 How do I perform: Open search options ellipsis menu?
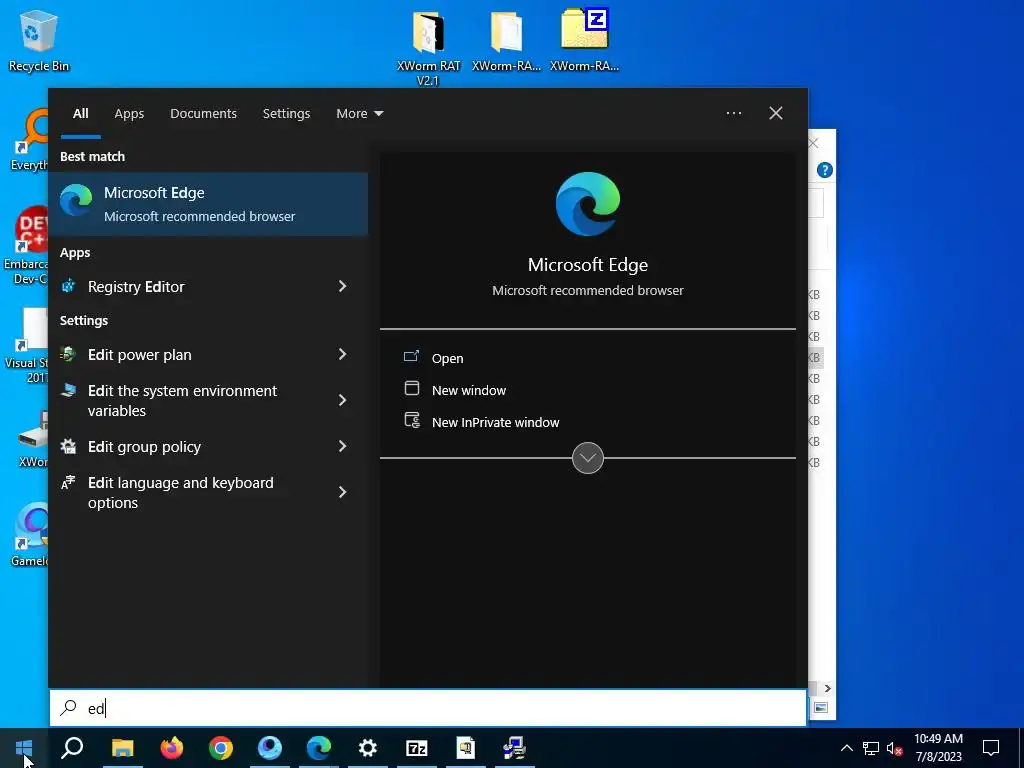tap(734, 113)
